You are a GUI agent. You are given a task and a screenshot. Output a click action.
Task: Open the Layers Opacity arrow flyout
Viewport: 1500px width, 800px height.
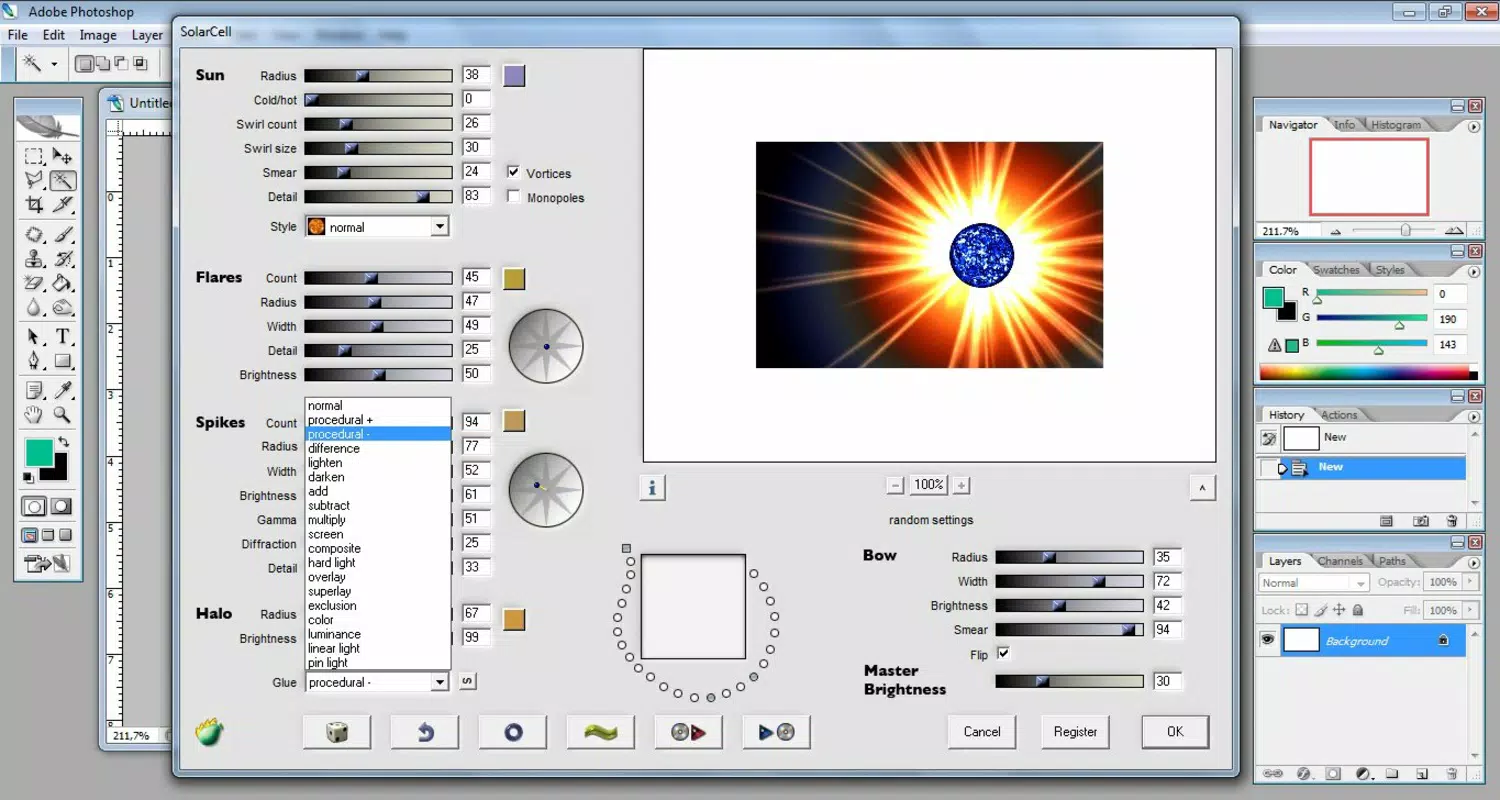click(1468, 582)
